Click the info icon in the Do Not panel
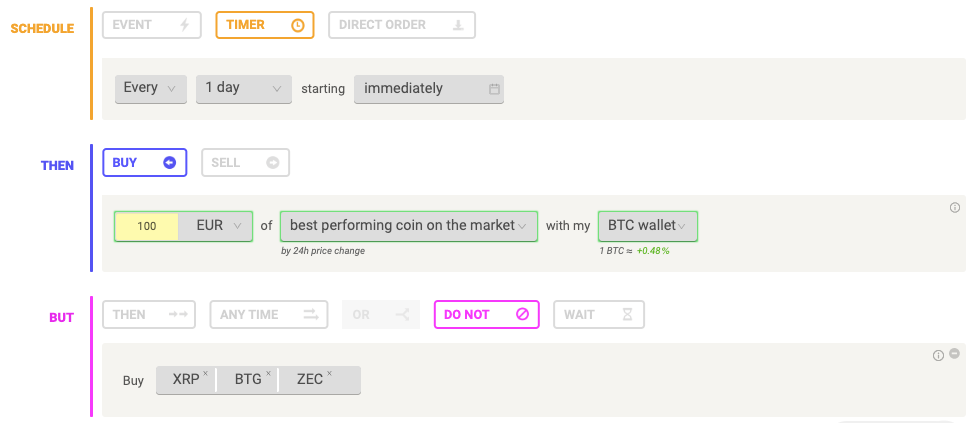 938,356
